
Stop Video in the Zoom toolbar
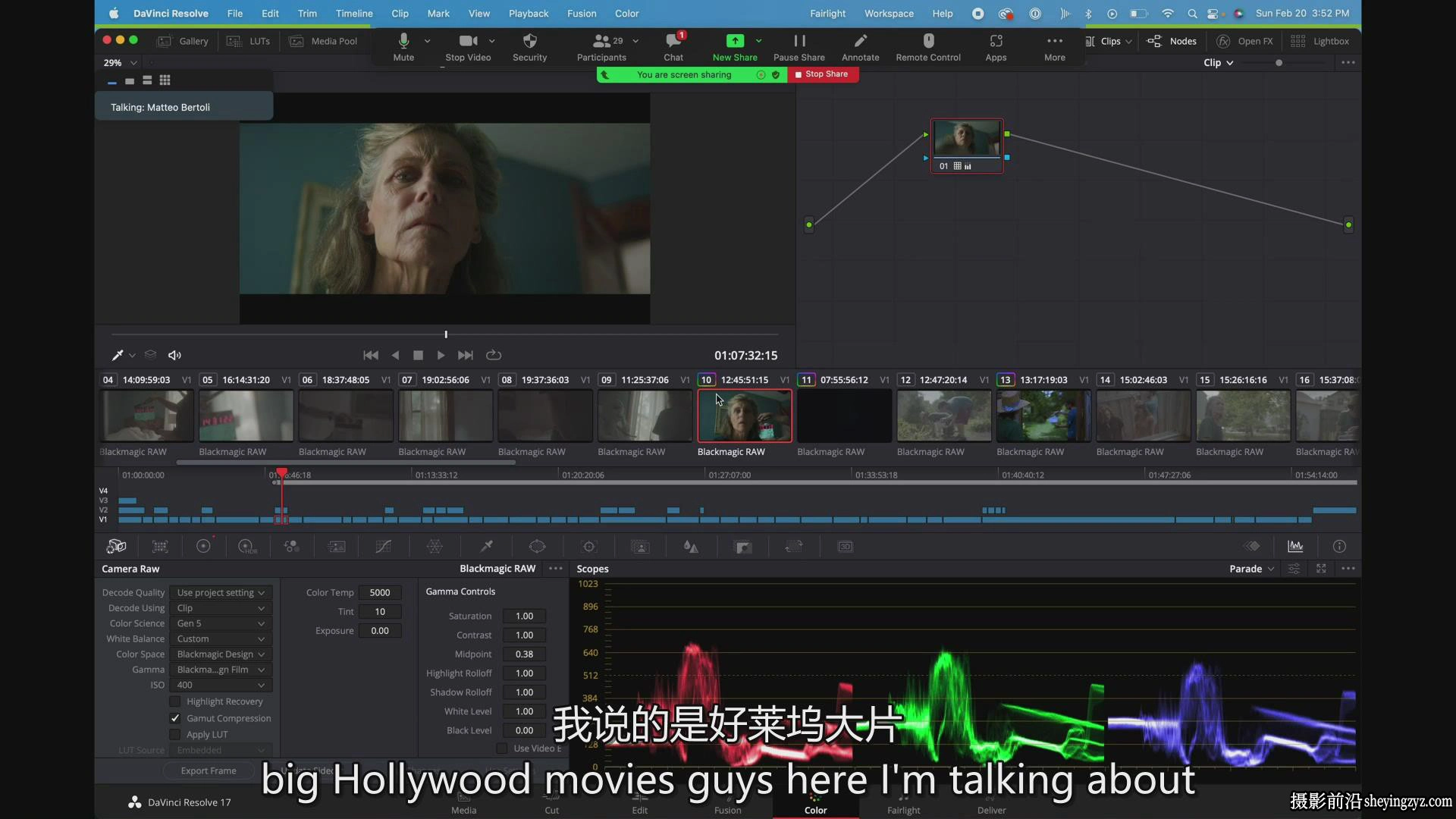[x=468, y=47]
